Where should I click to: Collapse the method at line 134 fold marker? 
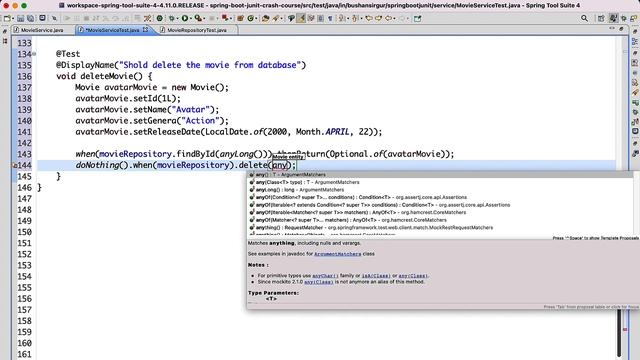click(x=34, y=54)
